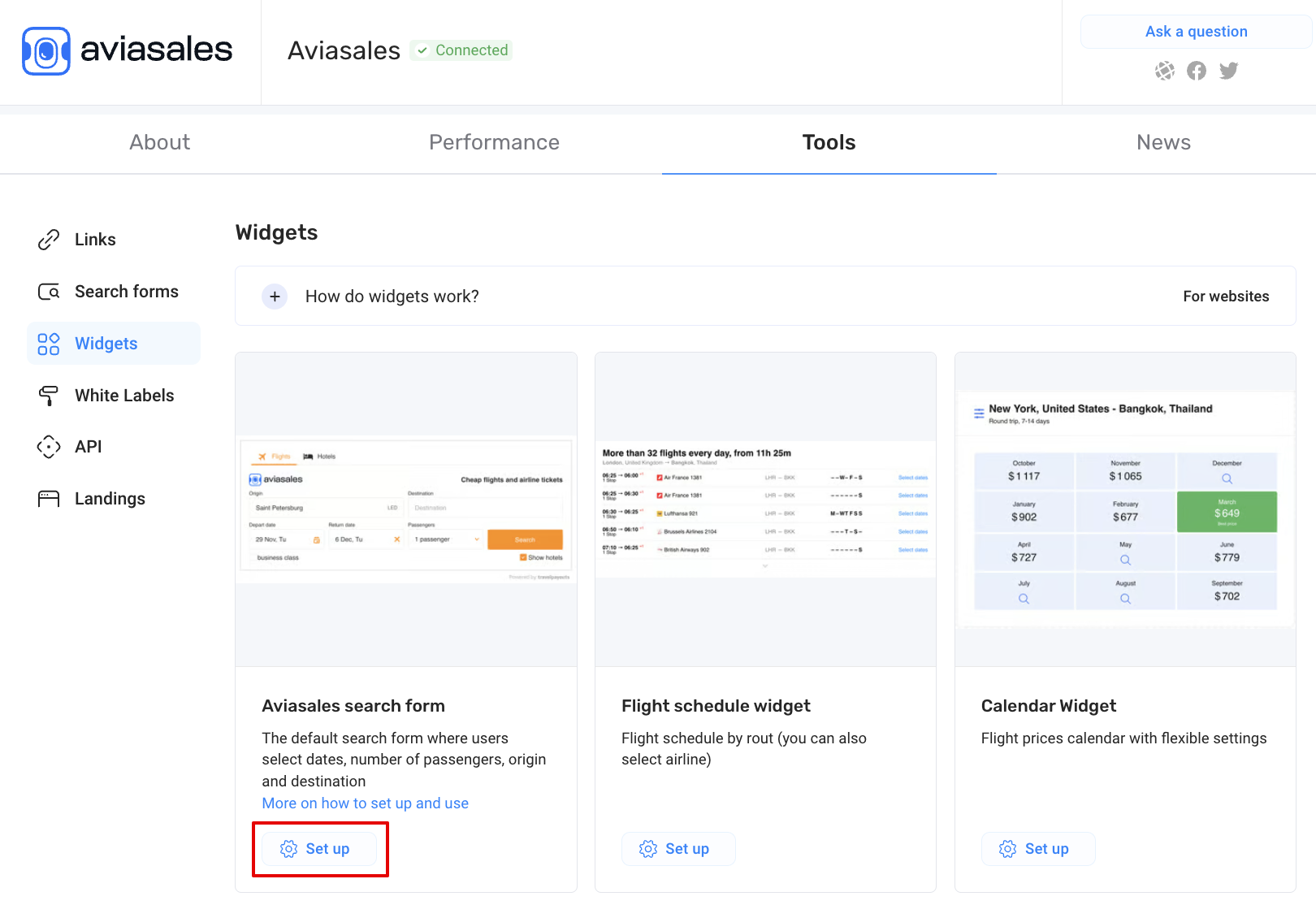Open 'More on how to set up and use' link
Screen dimensions: 1316x905
(x=365, y=803)
